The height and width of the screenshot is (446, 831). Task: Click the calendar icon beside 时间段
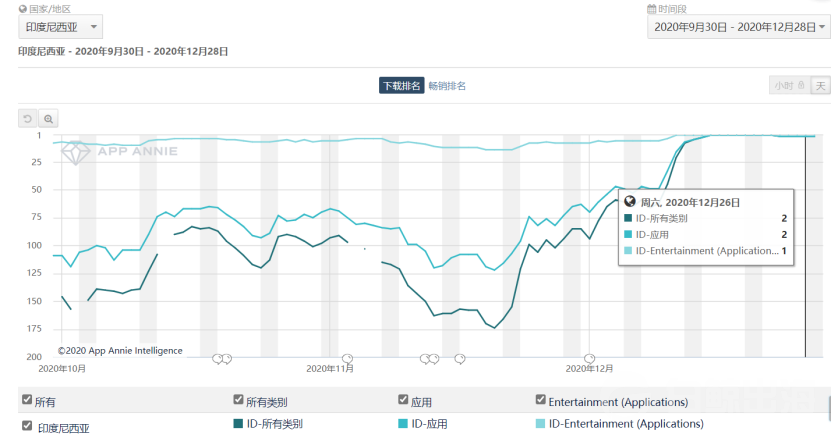tap(651, 9)
